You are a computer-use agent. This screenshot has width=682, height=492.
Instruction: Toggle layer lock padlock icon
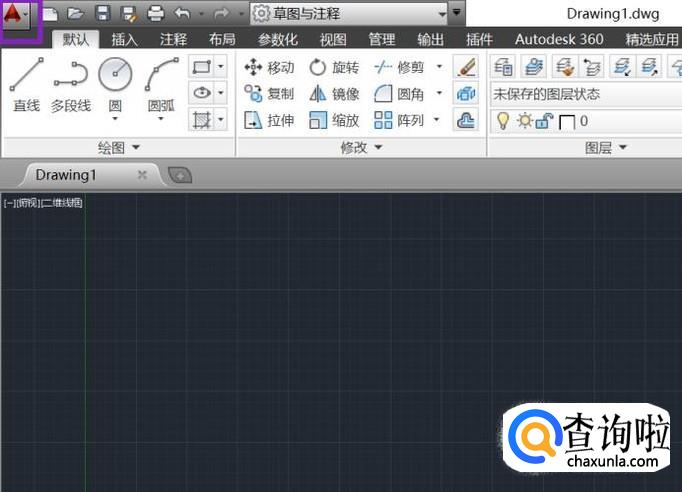[543, 121]
